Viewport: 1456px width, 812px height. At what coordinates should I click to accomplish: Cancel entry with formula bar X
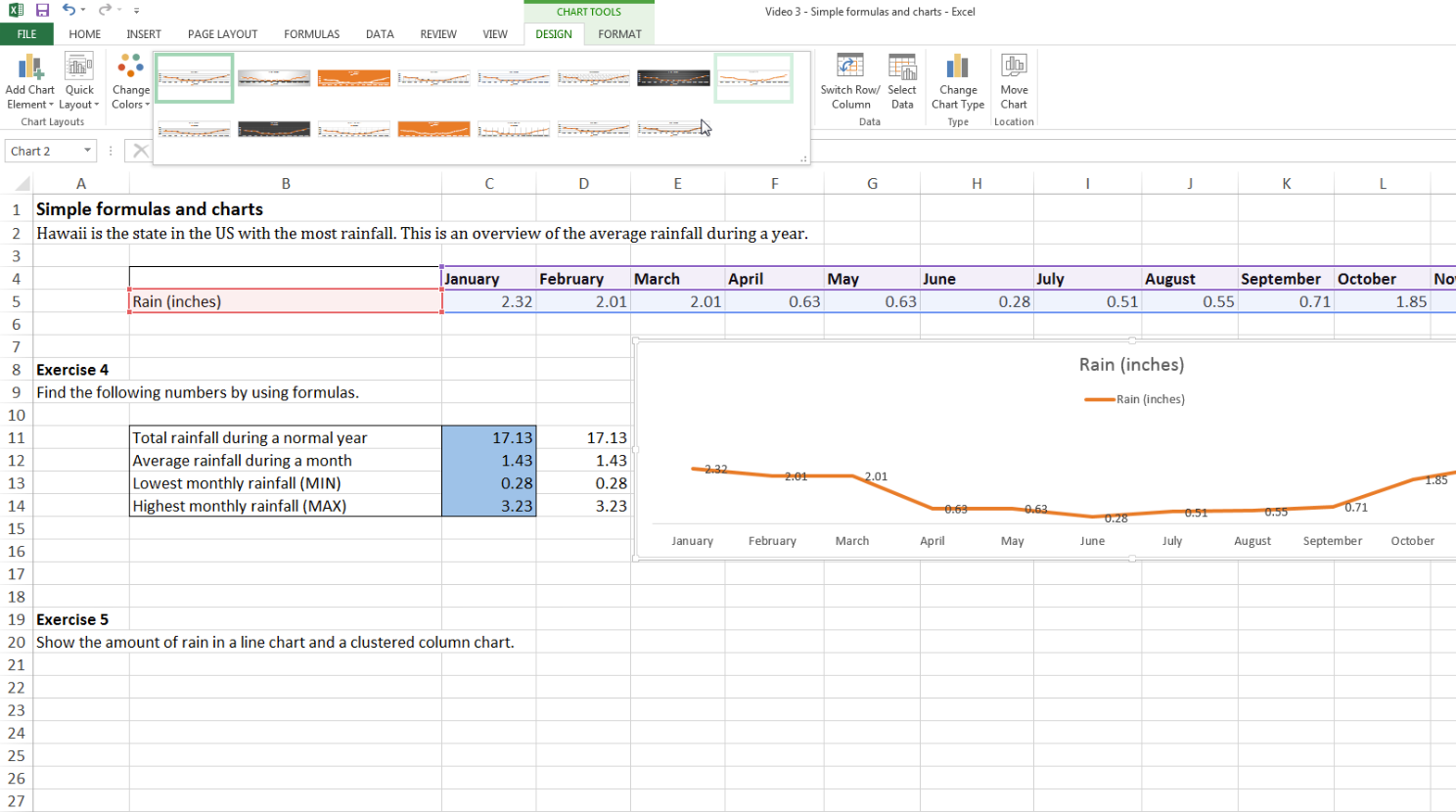pos(141,151)
